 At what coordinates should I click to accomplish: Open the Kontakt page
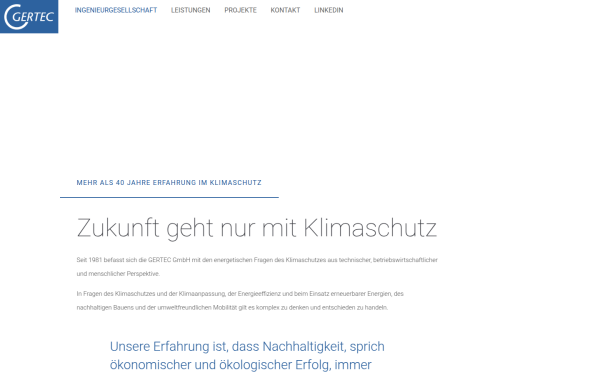[285, 10]
